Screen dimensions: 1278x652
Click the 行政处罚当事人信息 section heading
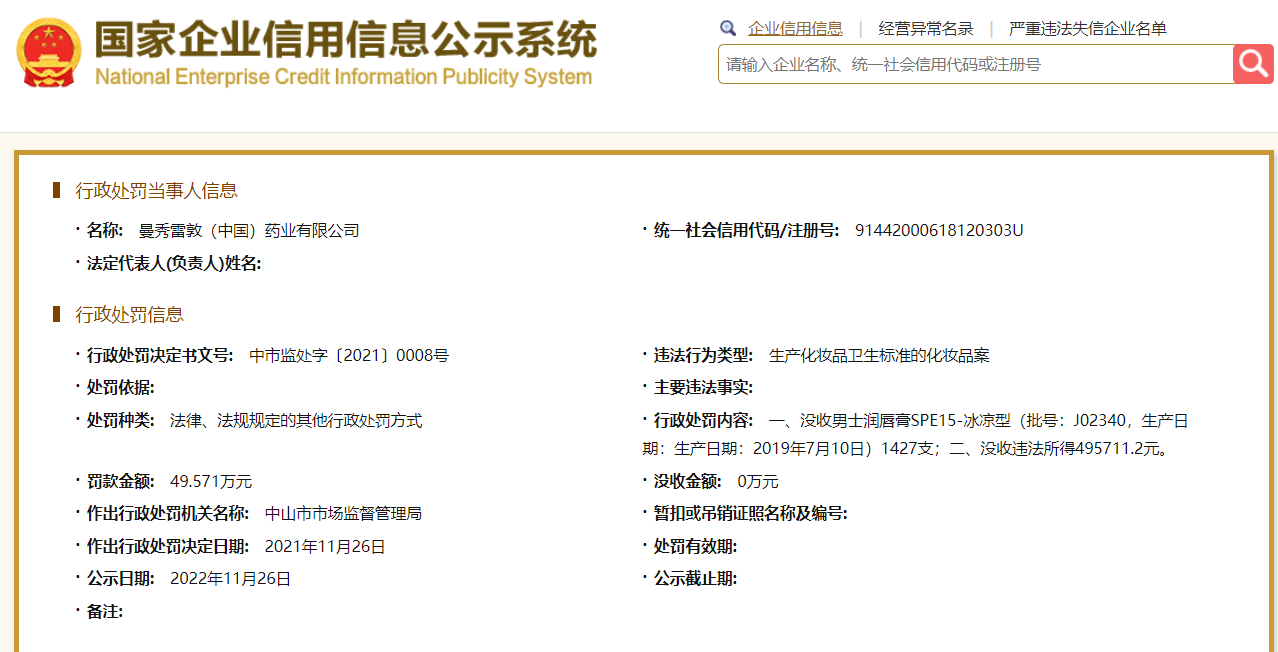(157, 191)
